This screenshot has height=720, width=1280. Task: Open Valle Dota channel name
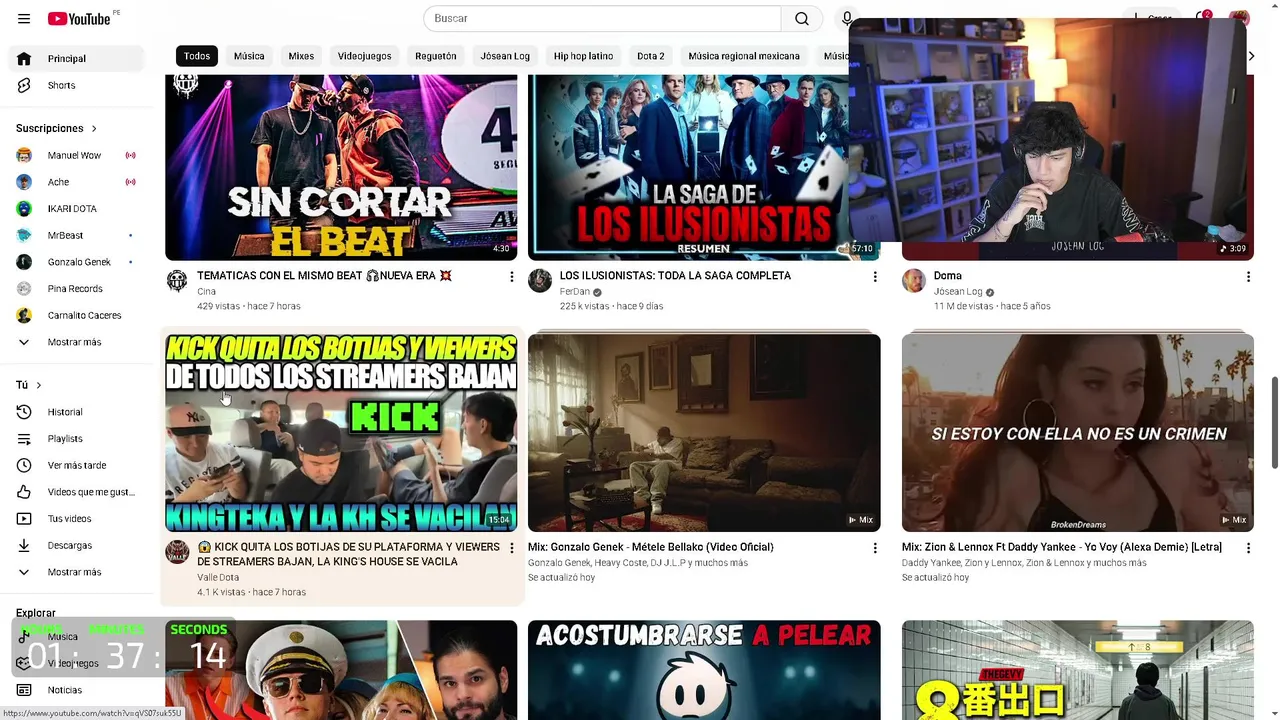tap(218, 578)
